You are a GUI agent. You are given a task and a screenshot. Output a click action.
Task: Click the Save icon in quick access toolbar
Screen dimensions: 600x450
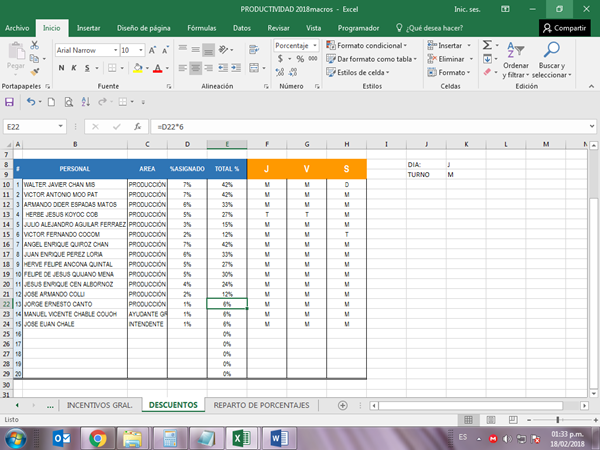point(10,102)
